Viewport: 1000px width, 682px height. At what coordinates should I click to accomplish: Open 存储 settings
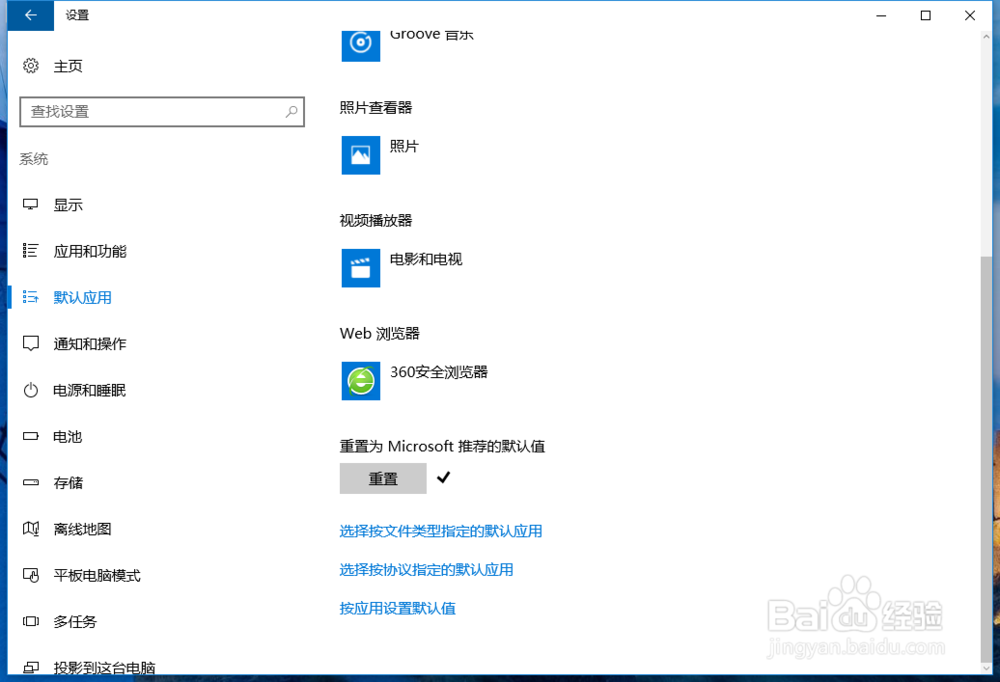tap(68, 482)
